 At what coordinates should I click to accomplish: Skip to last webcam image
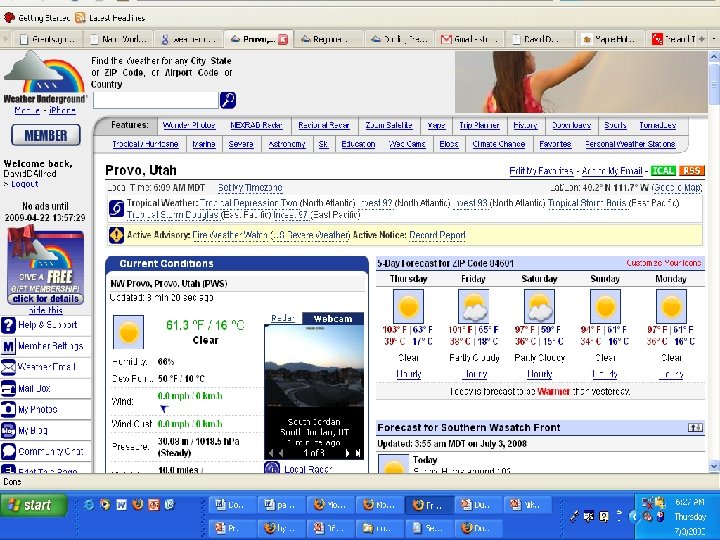pyautogui.click(x=358, y=453)
